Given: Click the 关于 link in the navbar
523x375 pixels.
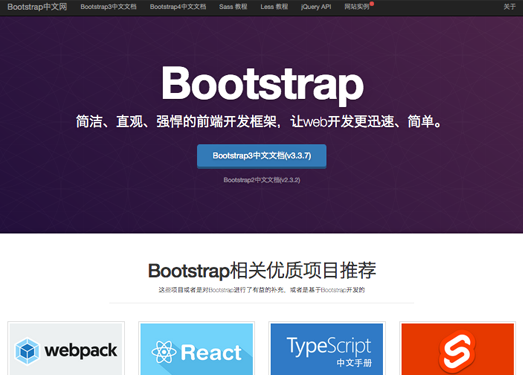Looking at the screenshot, I should 509,7.
